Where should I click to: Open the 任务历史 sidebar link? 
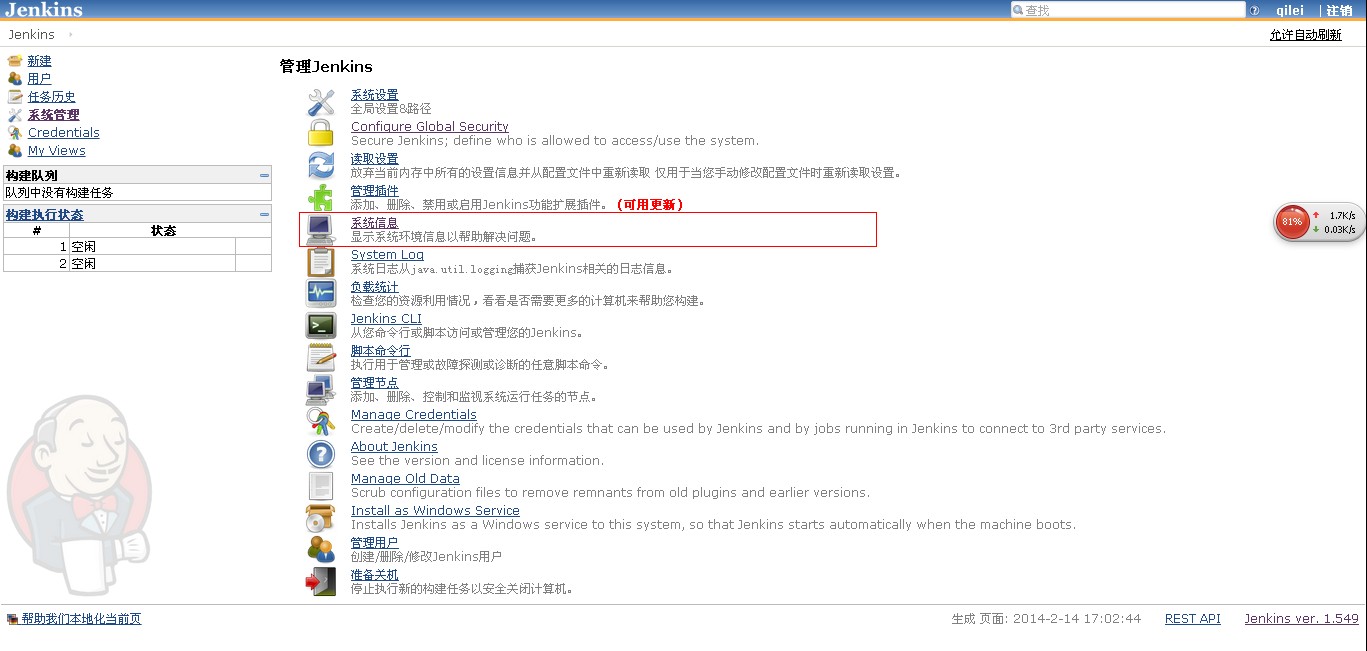(52, 97)
